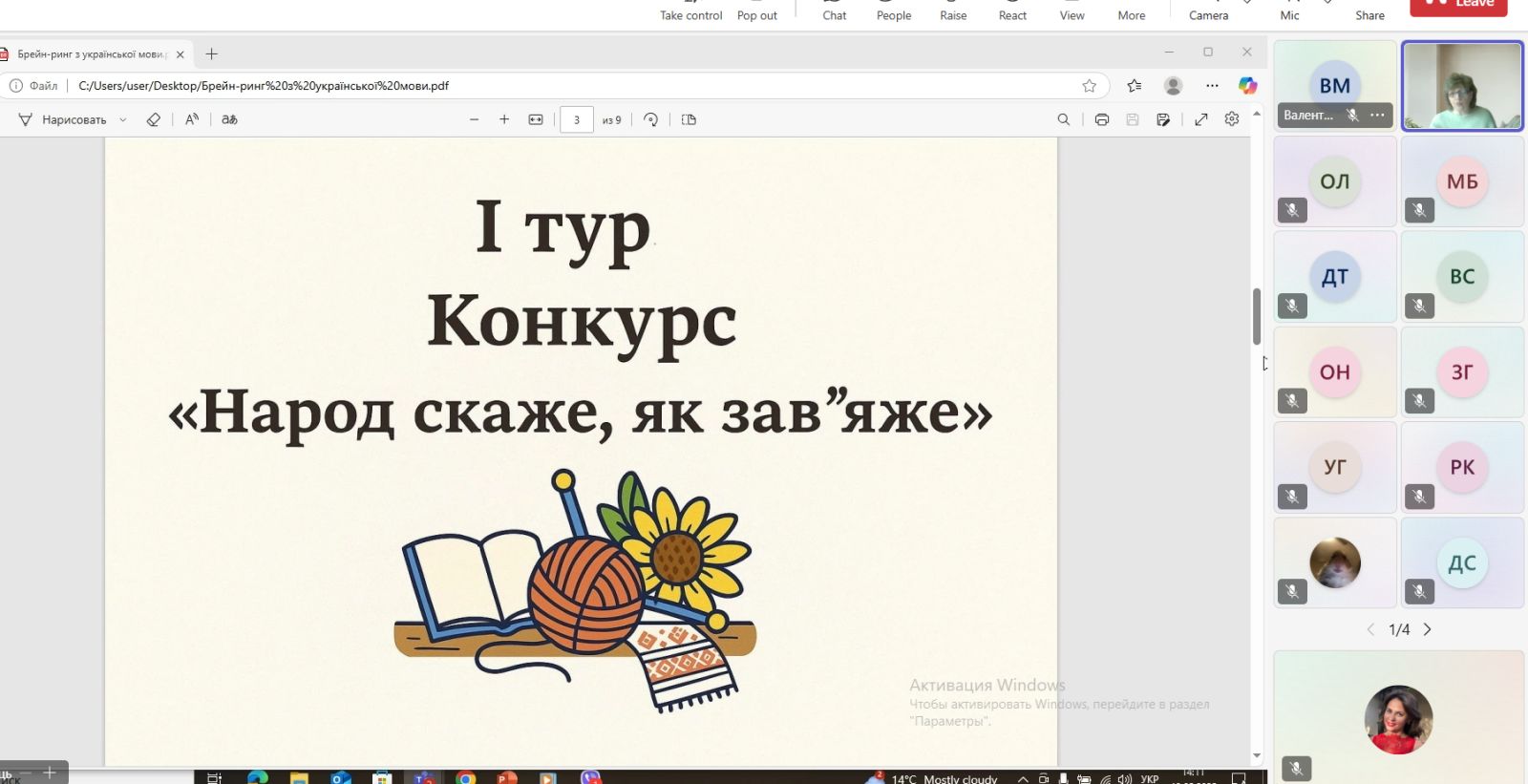1528x784 pixels.
Task: Open the browser profile avatar
Action: [1173, 85]
